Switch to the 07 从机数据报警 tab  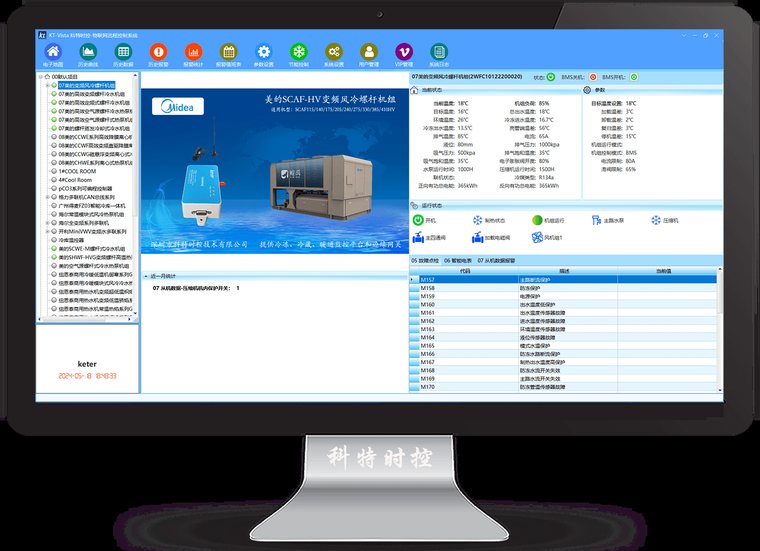click(496, 261)
